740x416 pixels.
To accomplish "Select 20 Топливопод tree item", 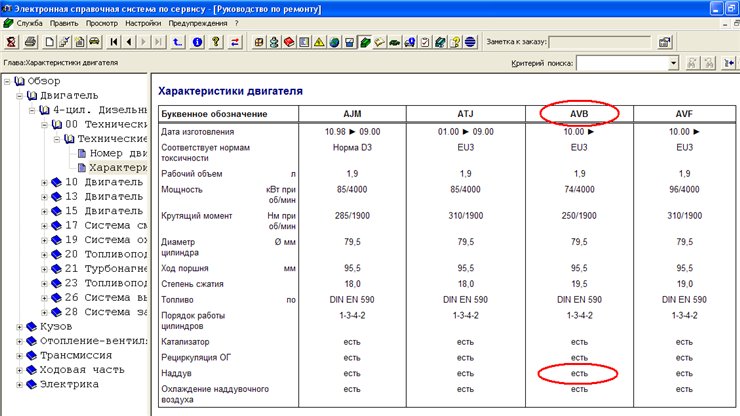I will pyautogui.click(x=106, y=254).
